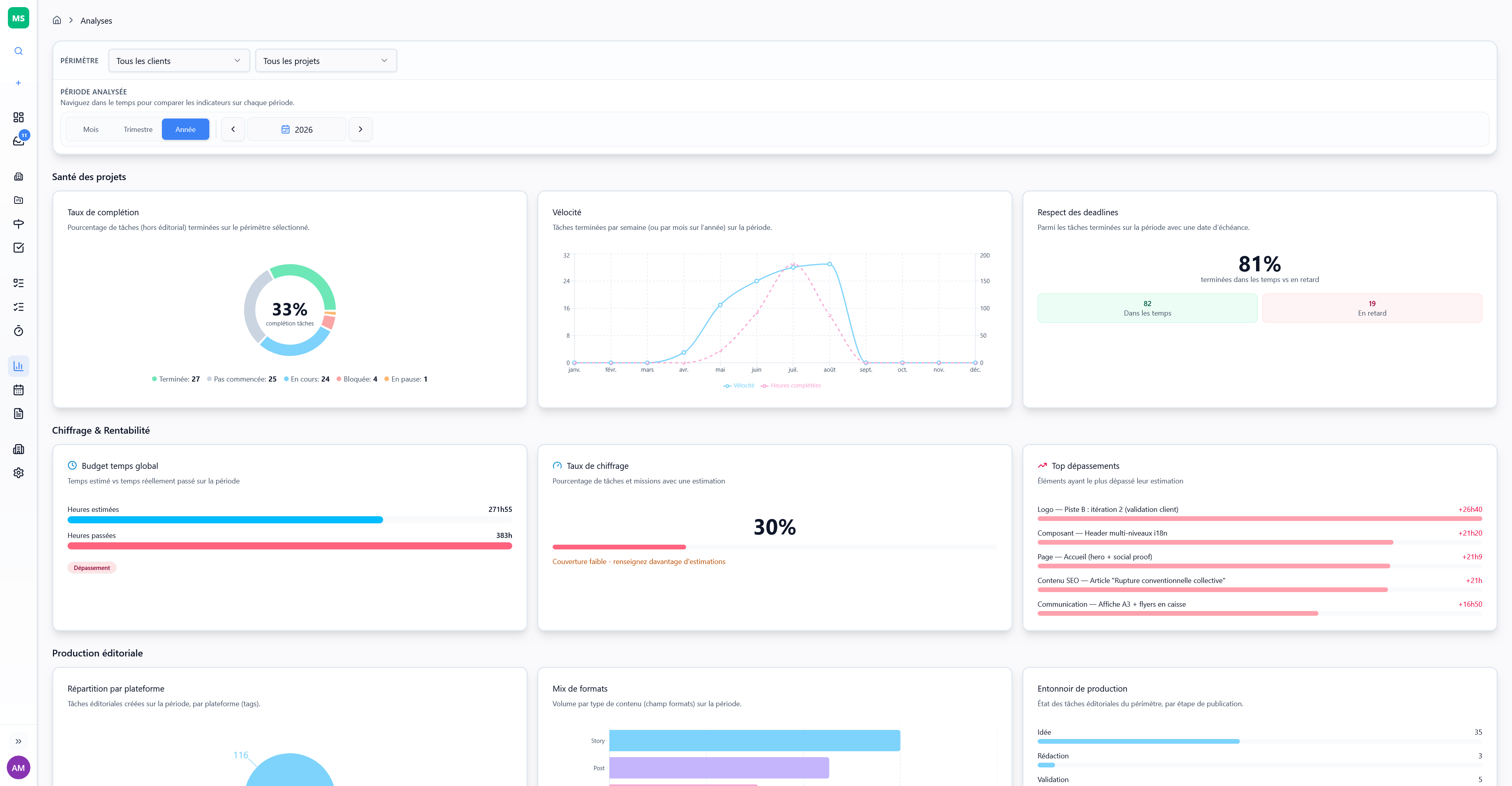This screenshot has width=1512, height=786.
Task: Open the calendar icon in the sidebar
Action: point(18,390)
